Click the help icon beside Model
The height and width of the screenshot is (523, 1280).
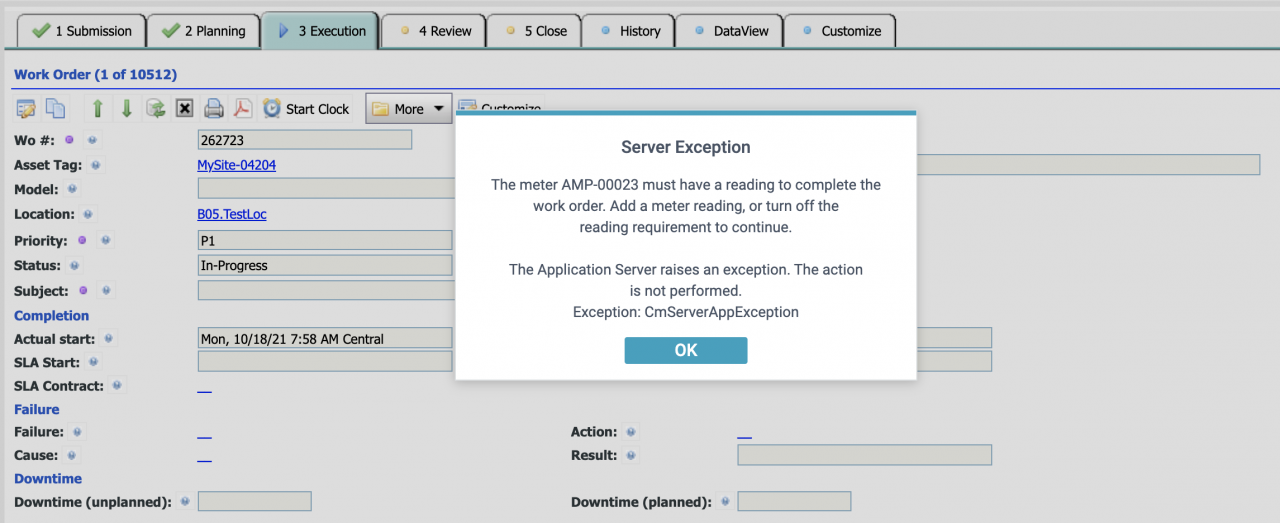click(72, 189)
